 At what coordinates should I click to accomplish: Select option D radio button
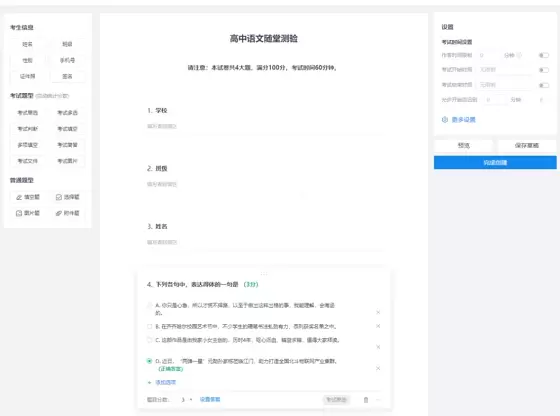click(x=149, y=361)
